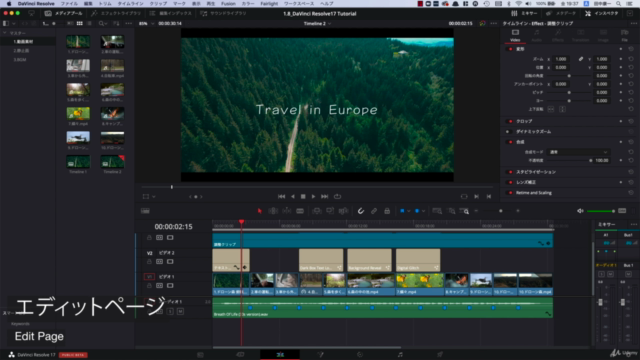Toggle the Inspector panel button
This screenshot has height=360, width=640.
point(602,13)
